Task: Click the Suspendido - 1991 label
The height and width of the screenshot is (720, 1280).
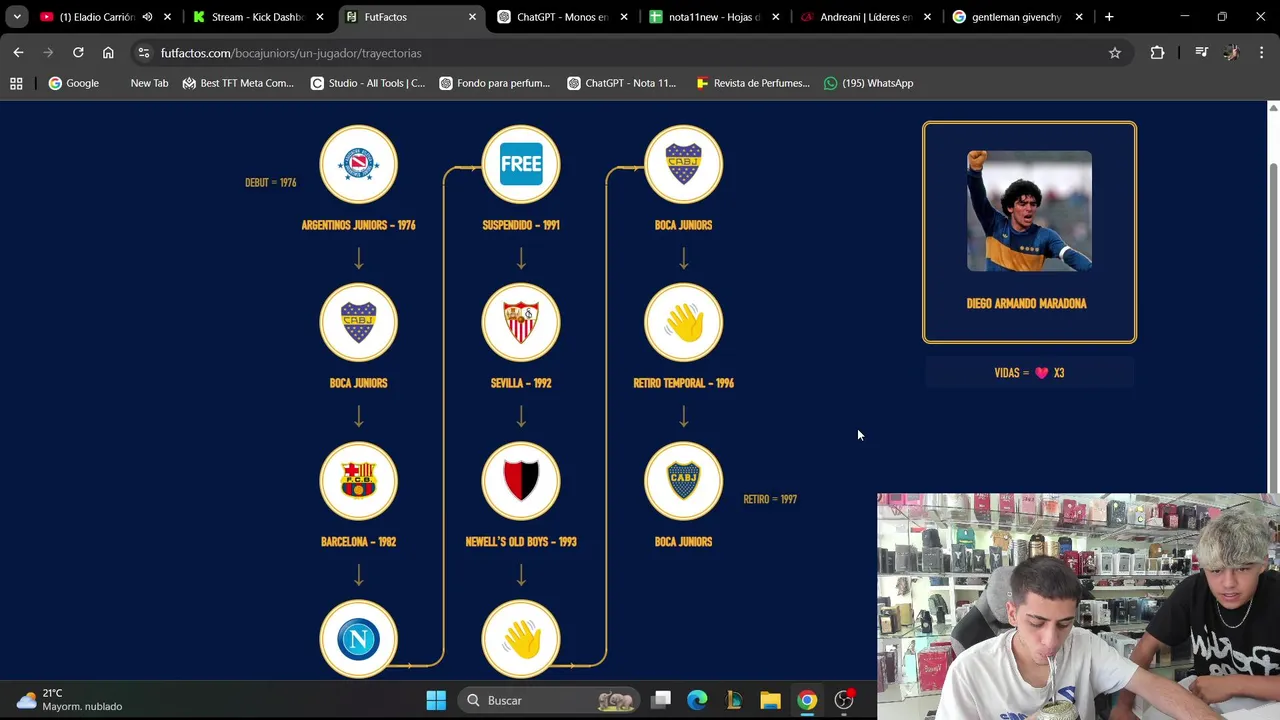Action: [521, 225]
